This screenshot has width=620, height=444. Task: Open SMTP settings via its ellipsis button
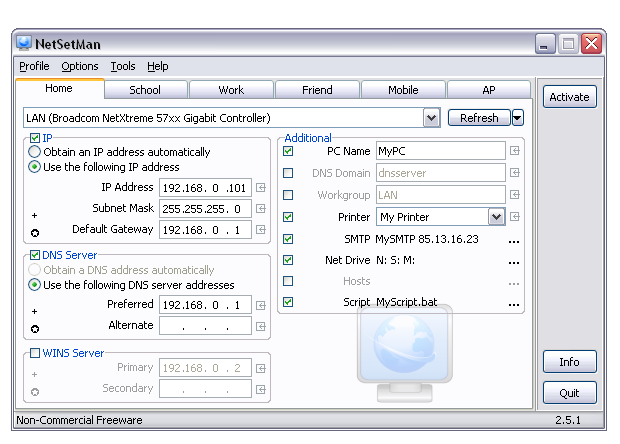click(514, 240)
